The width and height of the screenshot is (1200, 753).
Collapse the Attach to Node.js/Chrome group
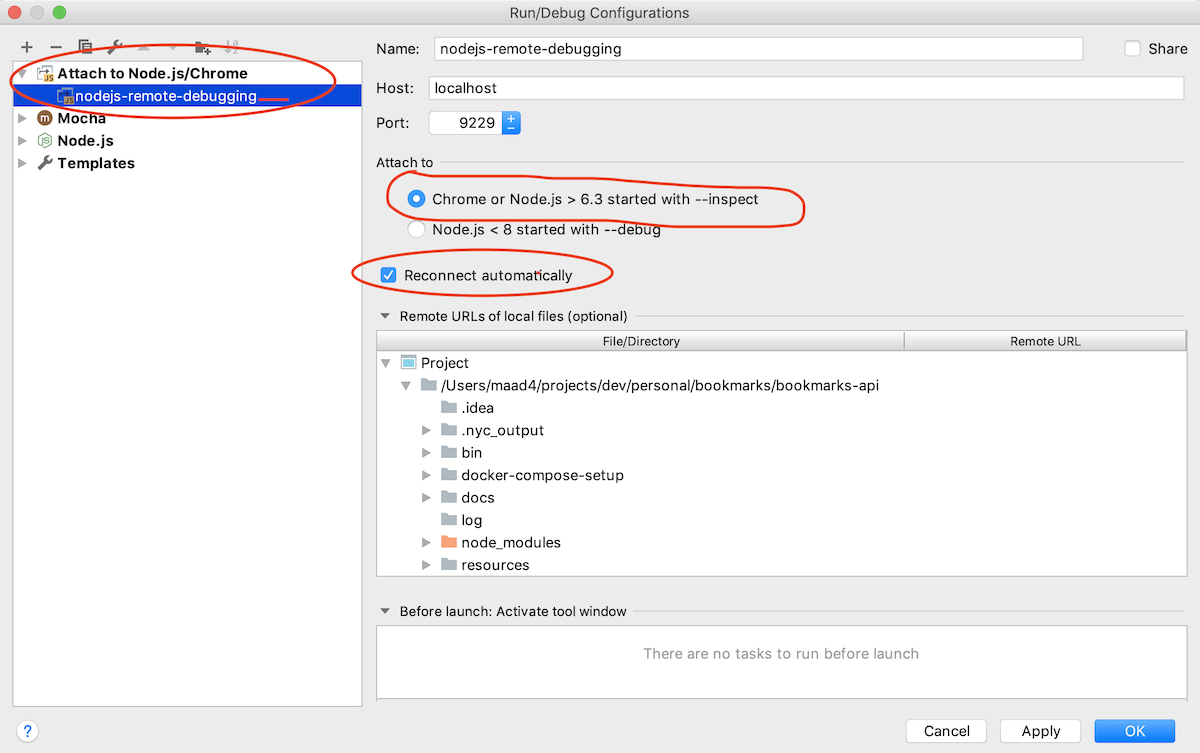pos(22,73)
